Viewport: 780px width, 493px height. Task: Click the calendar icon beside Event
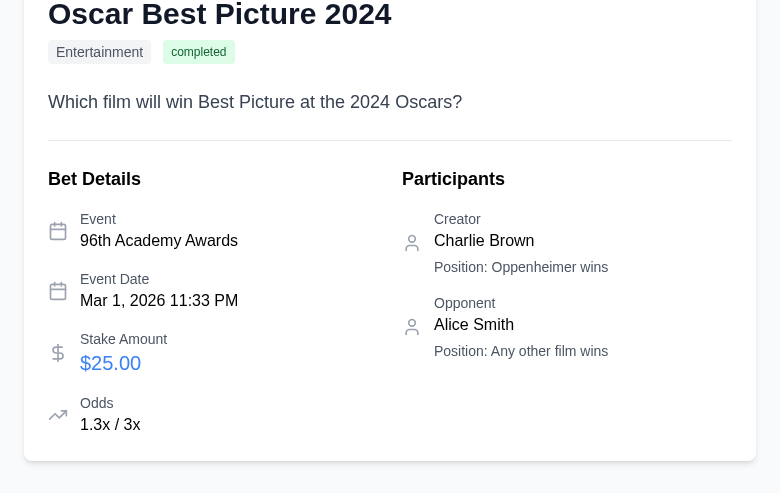[x=58, y=231]
